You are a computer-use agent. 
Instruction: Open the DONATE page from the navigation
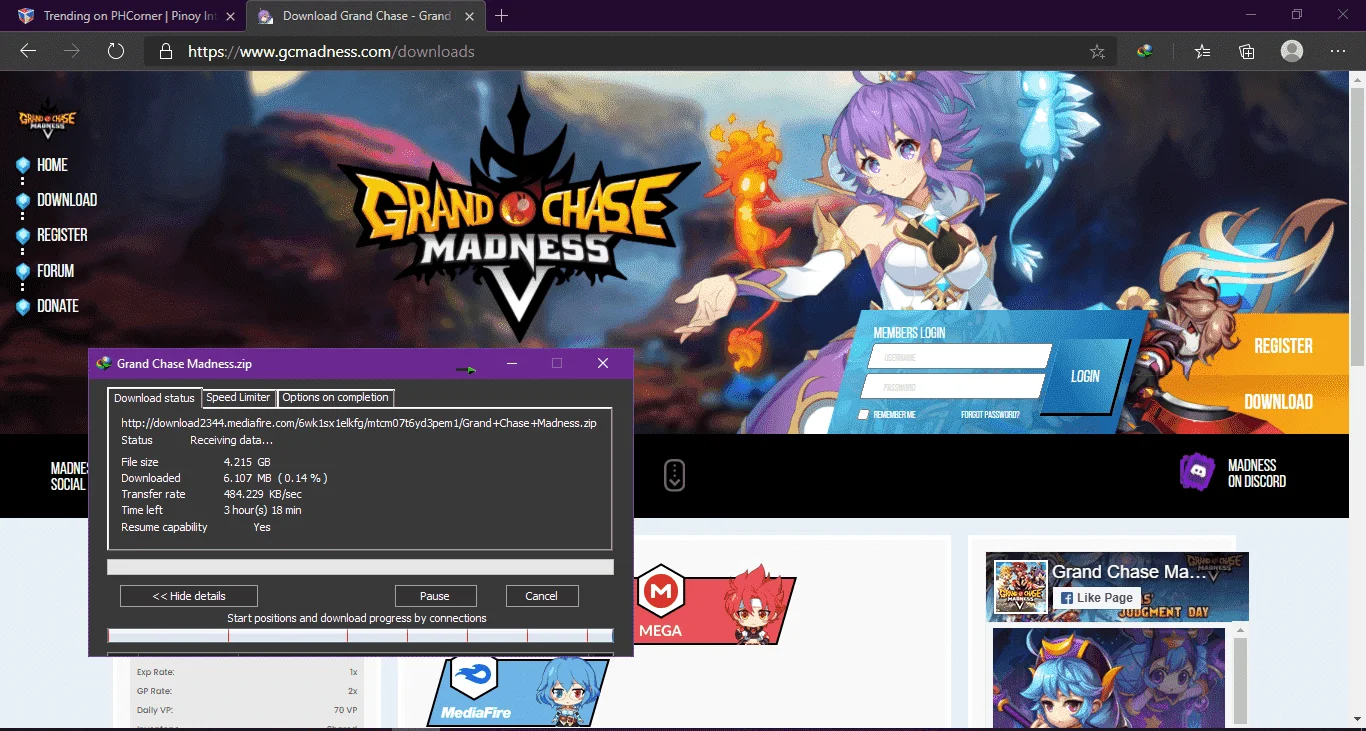[57, 306]
